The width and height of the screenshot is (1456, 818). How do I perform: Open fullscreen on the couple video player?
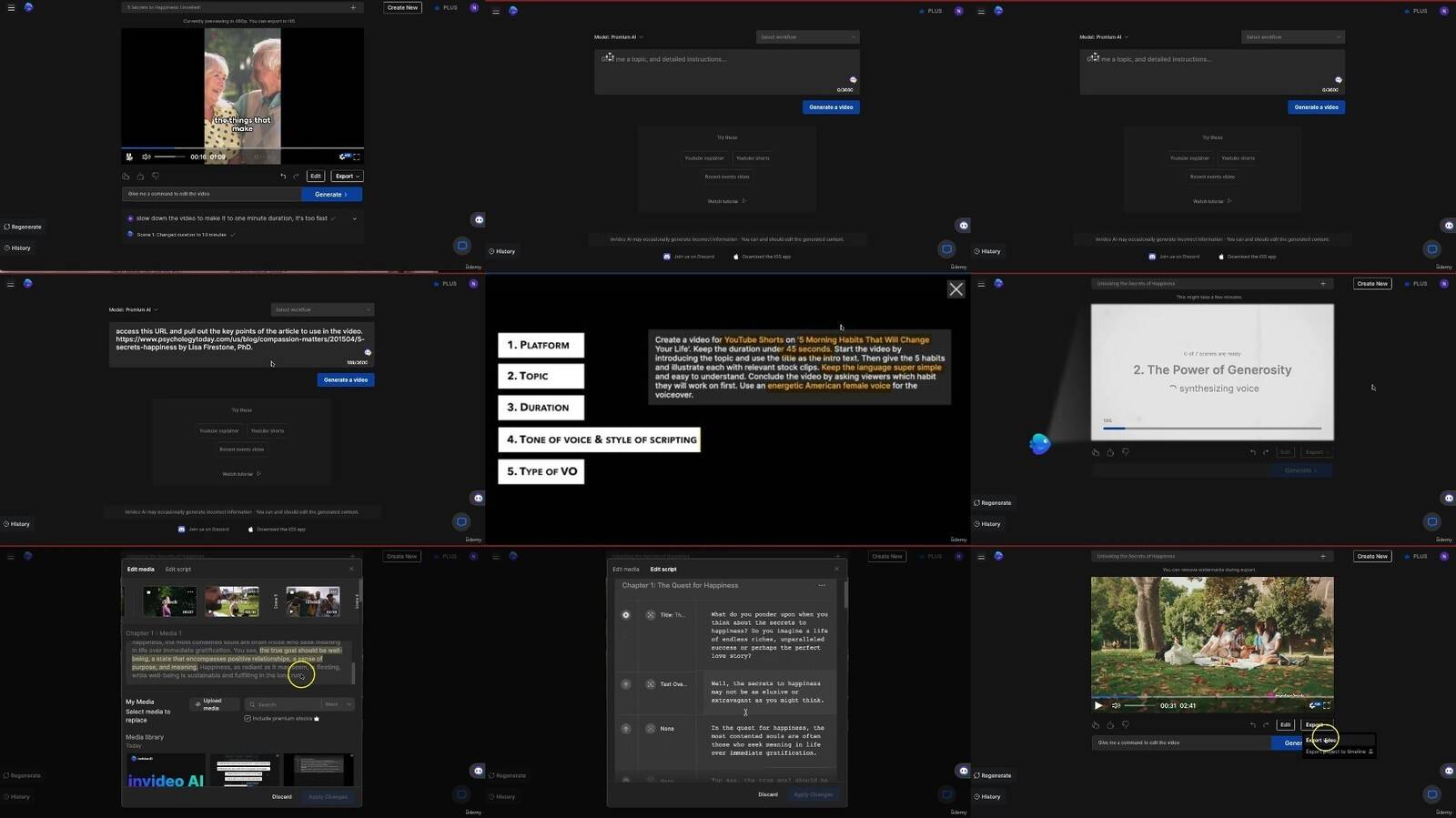pyautogui.click(x=357, y=157)
